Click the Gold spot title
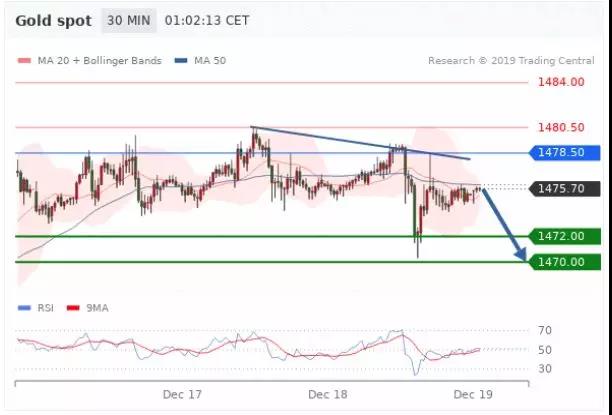 click(x=55, y=20)
